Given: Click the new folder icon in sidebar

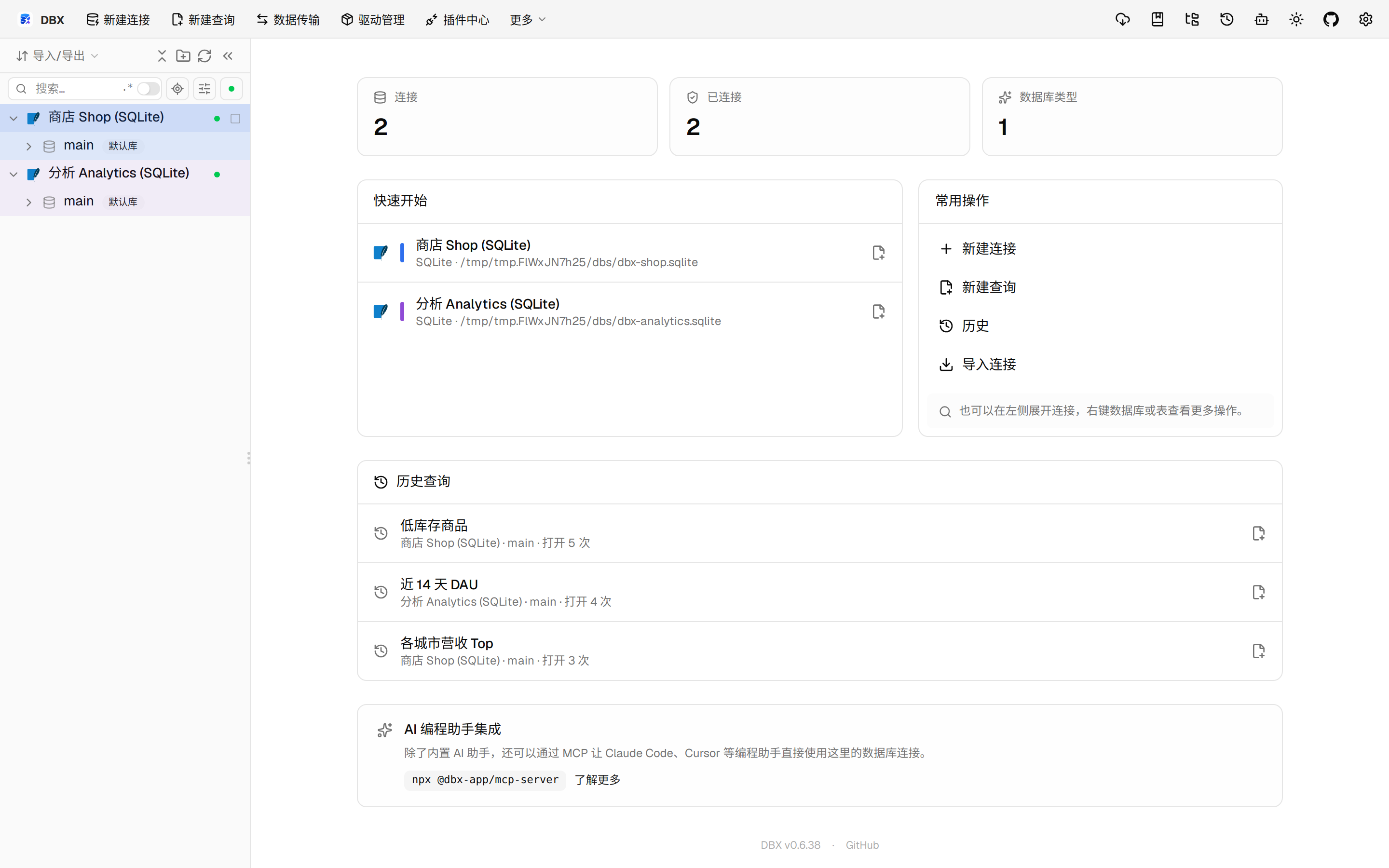Looking at the screenshot, I should [x=183, y=55].
